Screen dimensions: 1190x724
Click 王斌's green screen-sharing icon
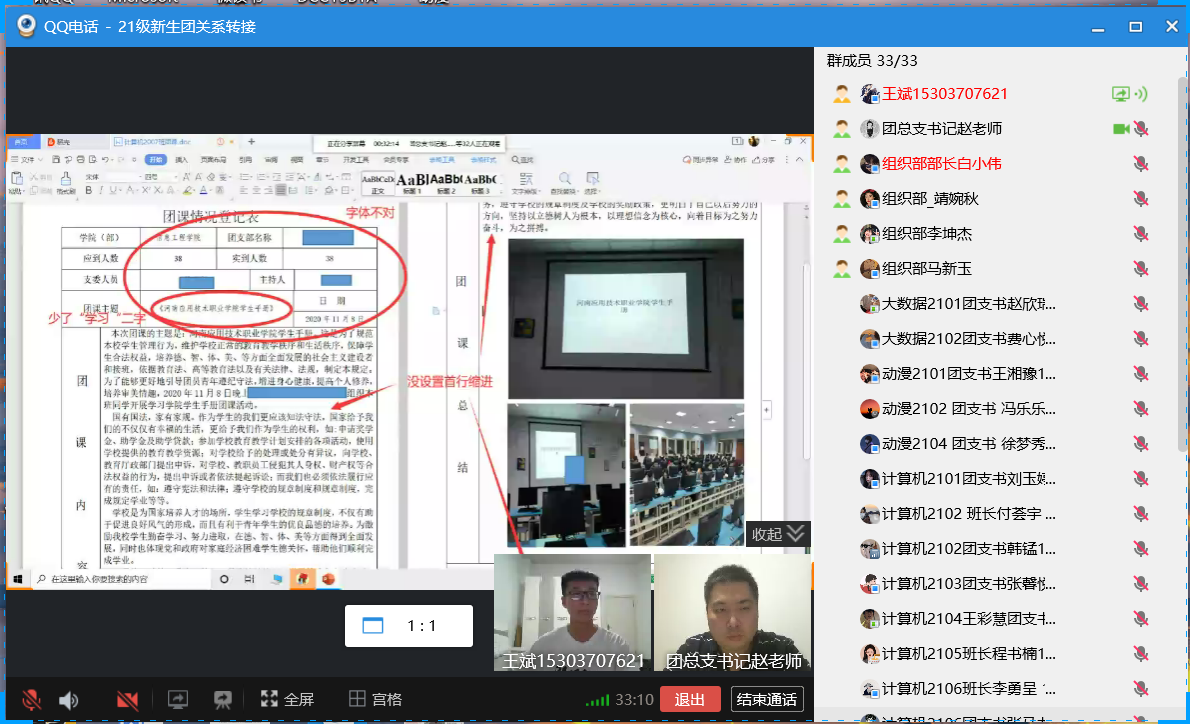[x=1121, y=94]
